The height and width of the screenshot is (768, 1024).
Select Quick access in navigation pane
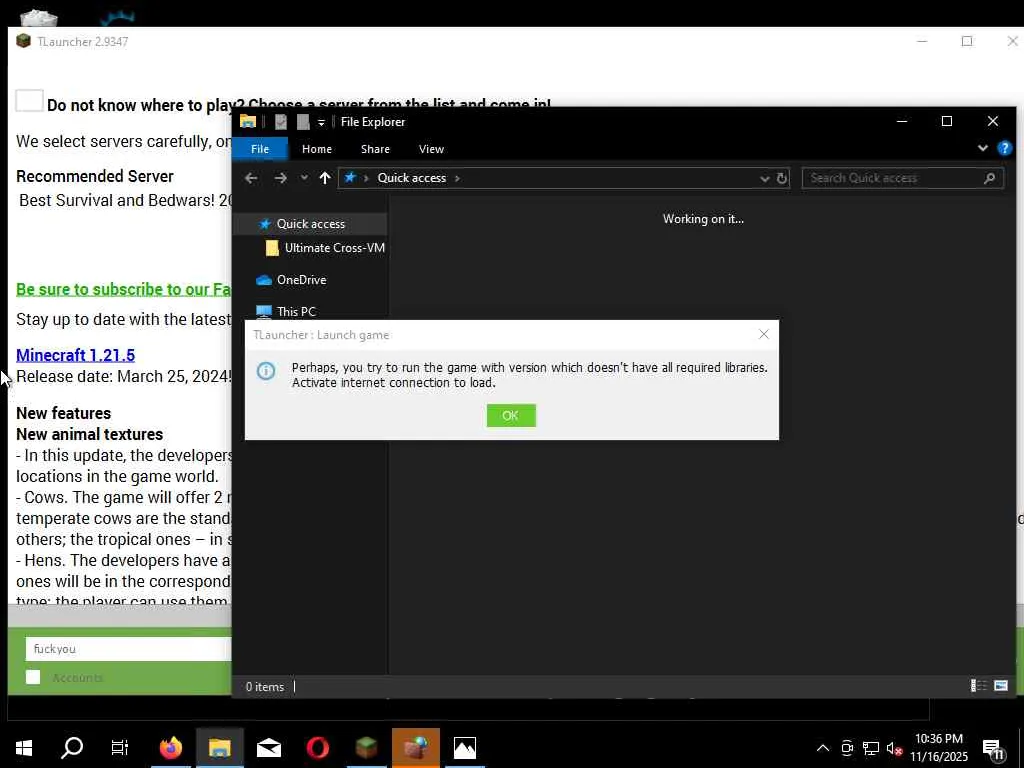tap(310, 223)
